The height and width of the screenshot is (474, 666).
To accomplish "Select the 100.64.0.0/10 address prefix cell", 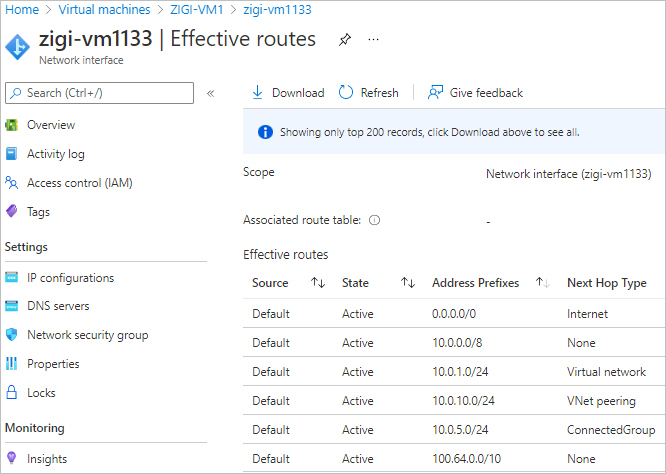I will tap(467, 459).
